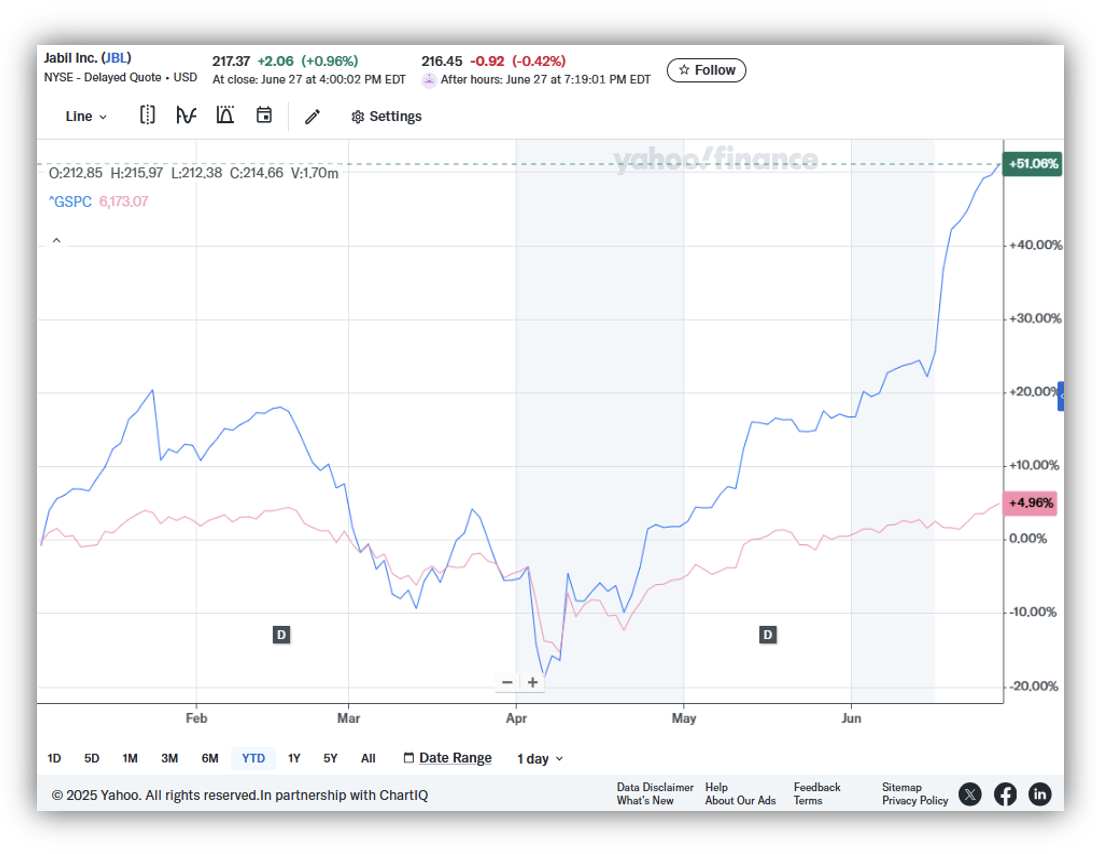
Task: Open the 1 day interval dropdown
Action: [x=540, y=758]
